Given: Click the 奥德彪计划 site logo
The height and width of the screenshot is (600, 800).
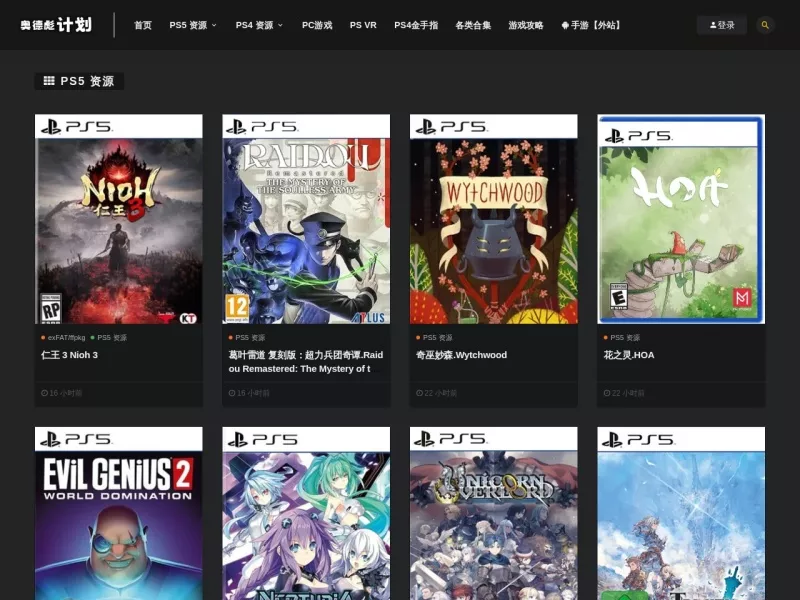Looking at the screenshot, I should tap(56, 25).
